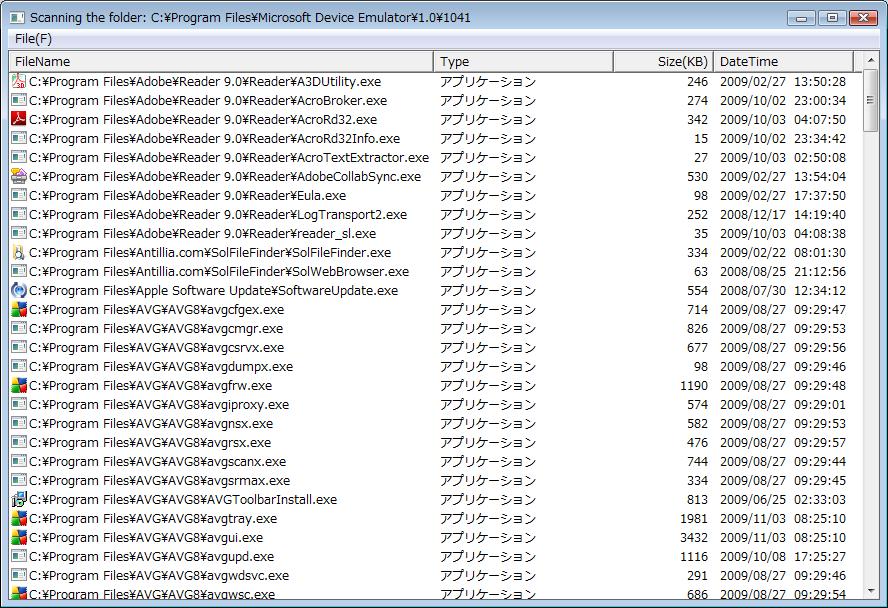The image size is (888, 608).
Task: Click the datetime 2008/07/30 12:34:12
Action: 783,290
